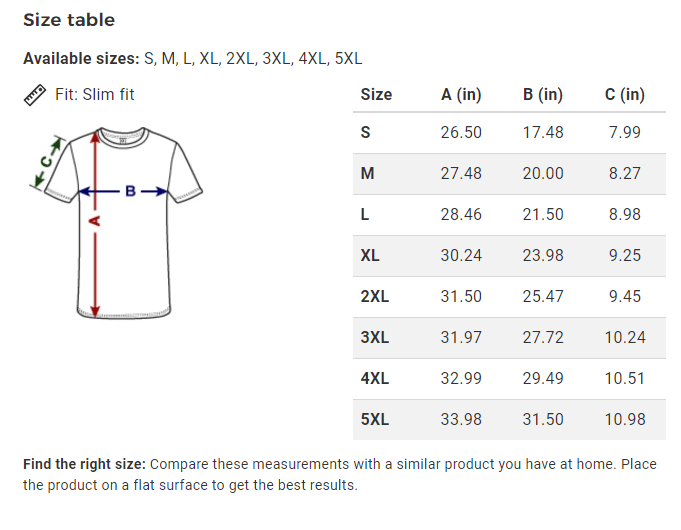The height and width of the screenshot is (530, 681).
Task: Click the Size table heading
Action: pos(69,20)
